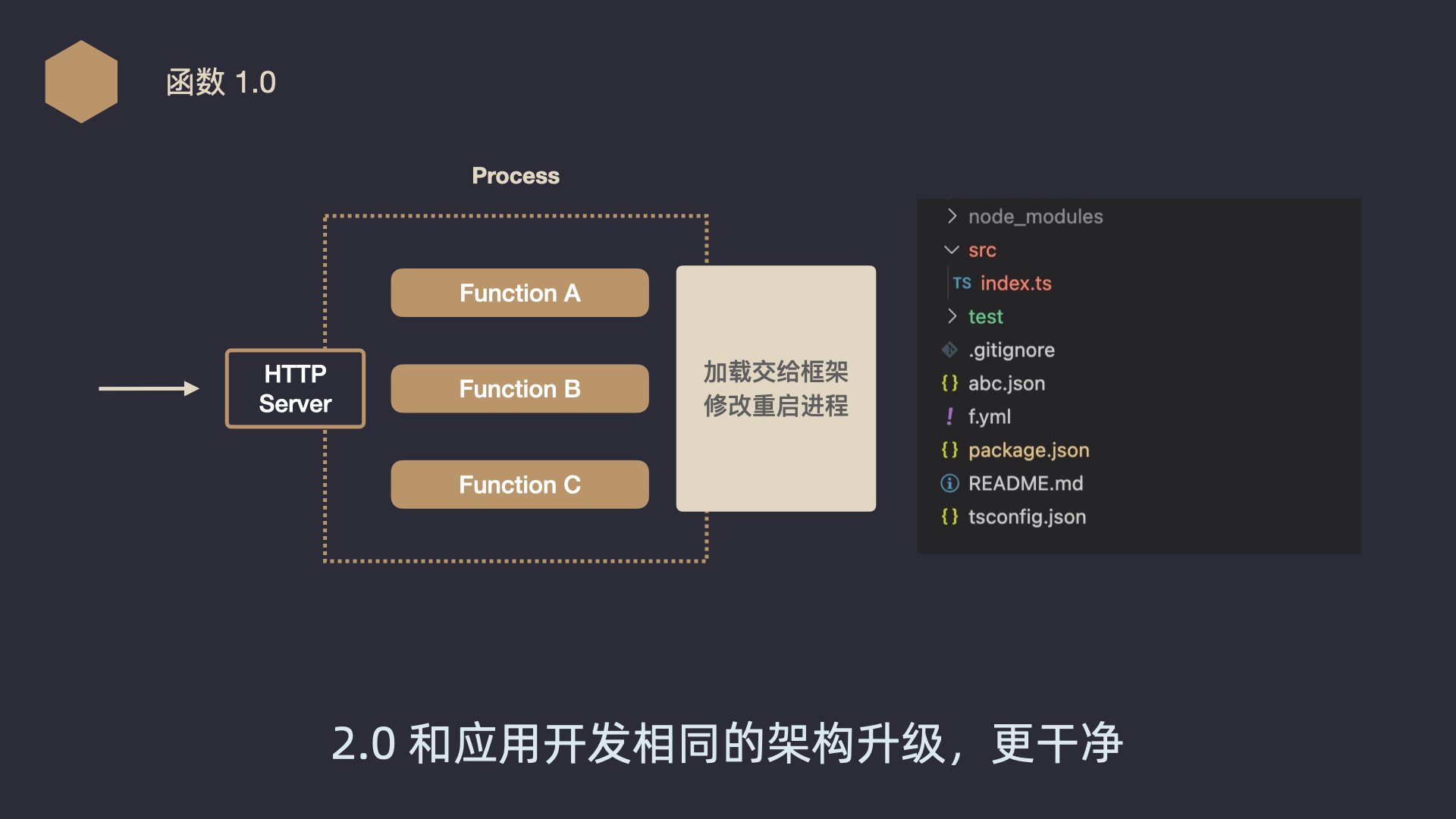1456x819 pixels.
Task: Click the Function B button
Action: pos(519,389)
